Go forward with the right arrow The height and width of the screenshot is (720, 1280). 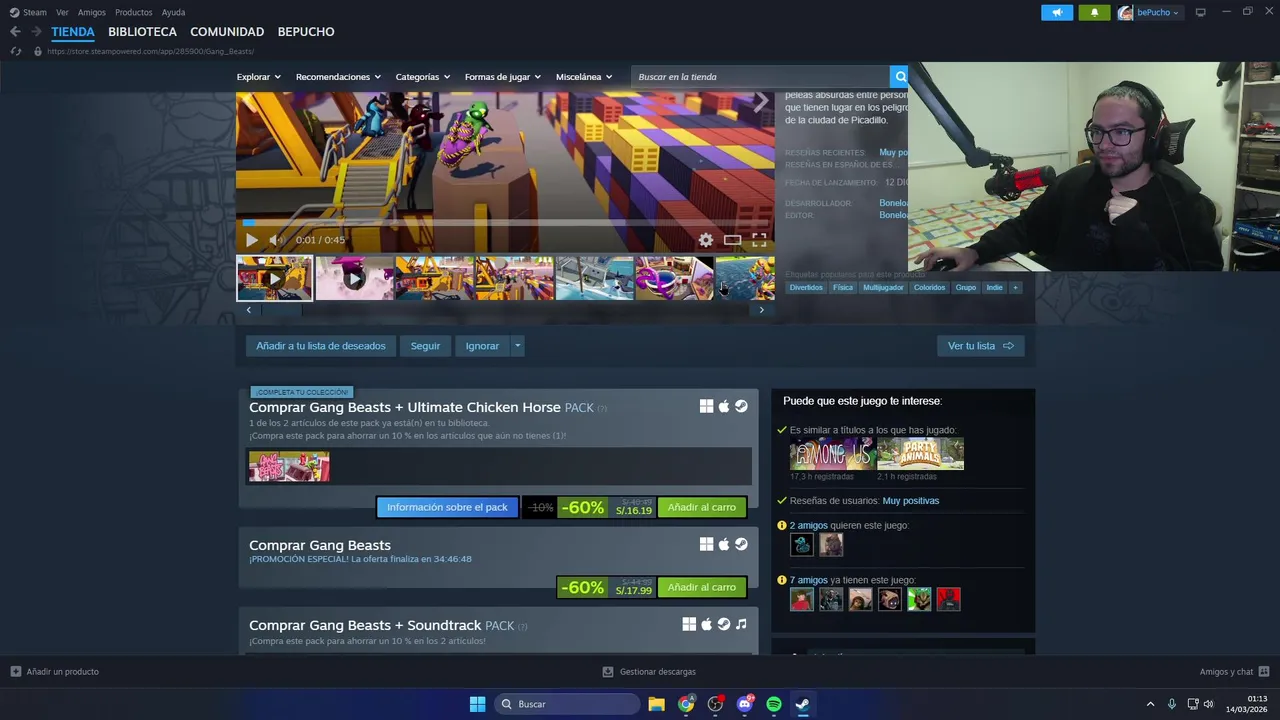tap(35, 32)
